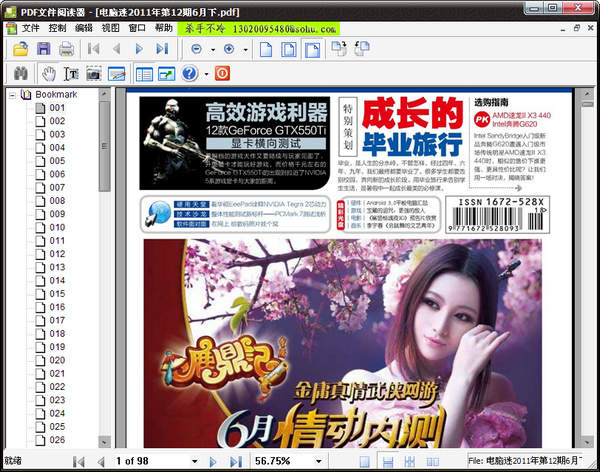This screenshot has width=600, height=472.
Task: Click the Print icon in toolbar
Action: (66, 48)
